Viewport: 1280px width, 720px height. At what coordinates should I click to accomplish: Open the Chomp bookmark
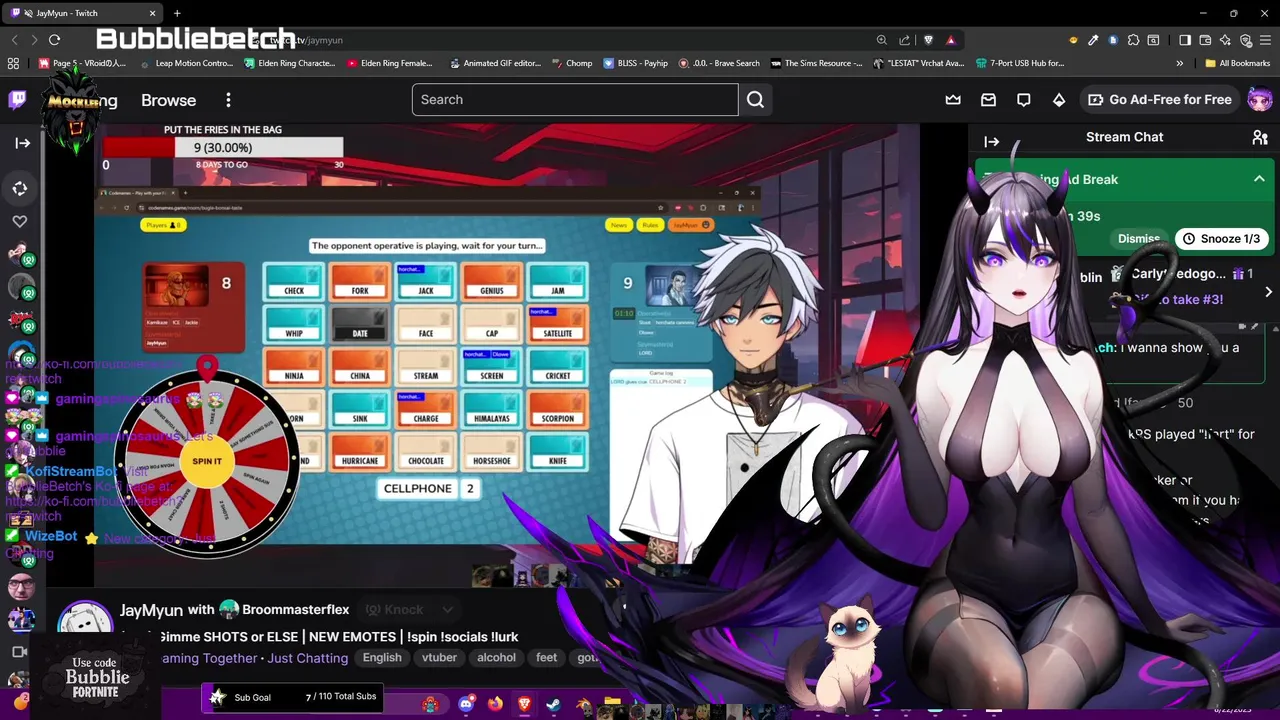coord(570,63)
